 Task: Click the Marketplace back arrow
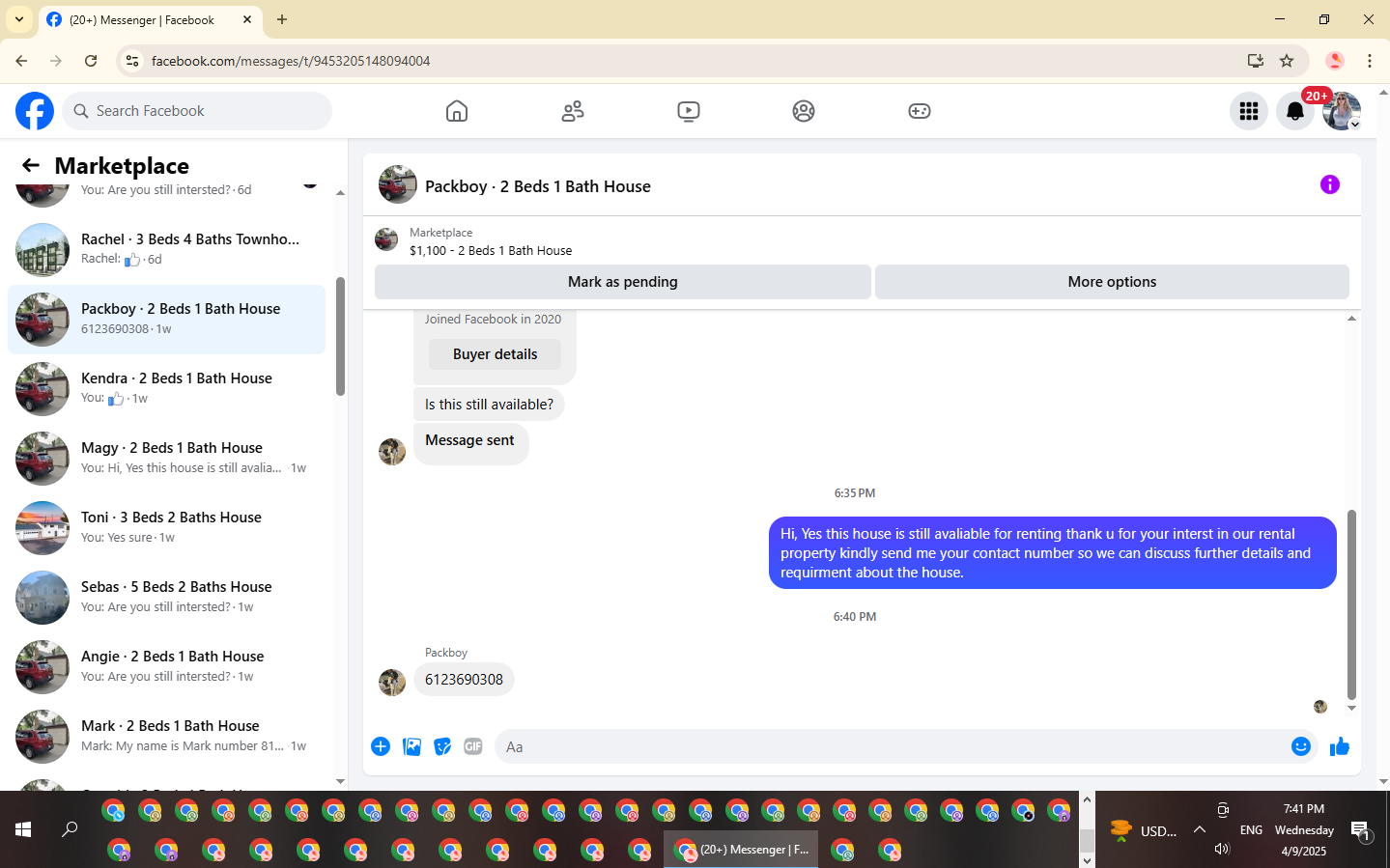point(31,165)
